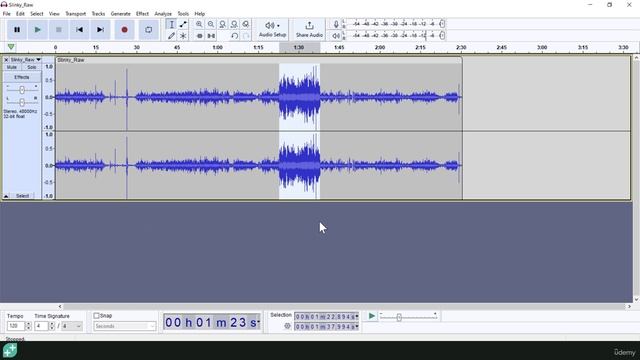This screenshot has height=360, width=640.
Task: Click the horizontal scrollbar left arrow
Action: pyautogui.click(x=60, y=306)
